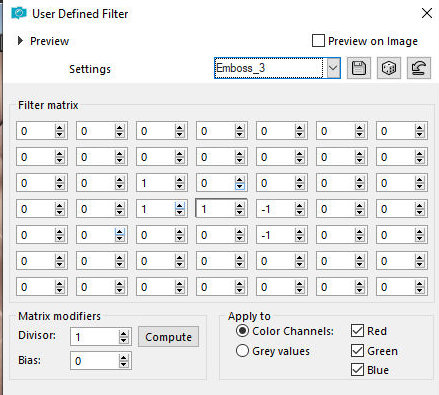Viewport: 439px width, 395px height.
Task: Click the Emboss_3 preset name field
Action: coord(269,68)
